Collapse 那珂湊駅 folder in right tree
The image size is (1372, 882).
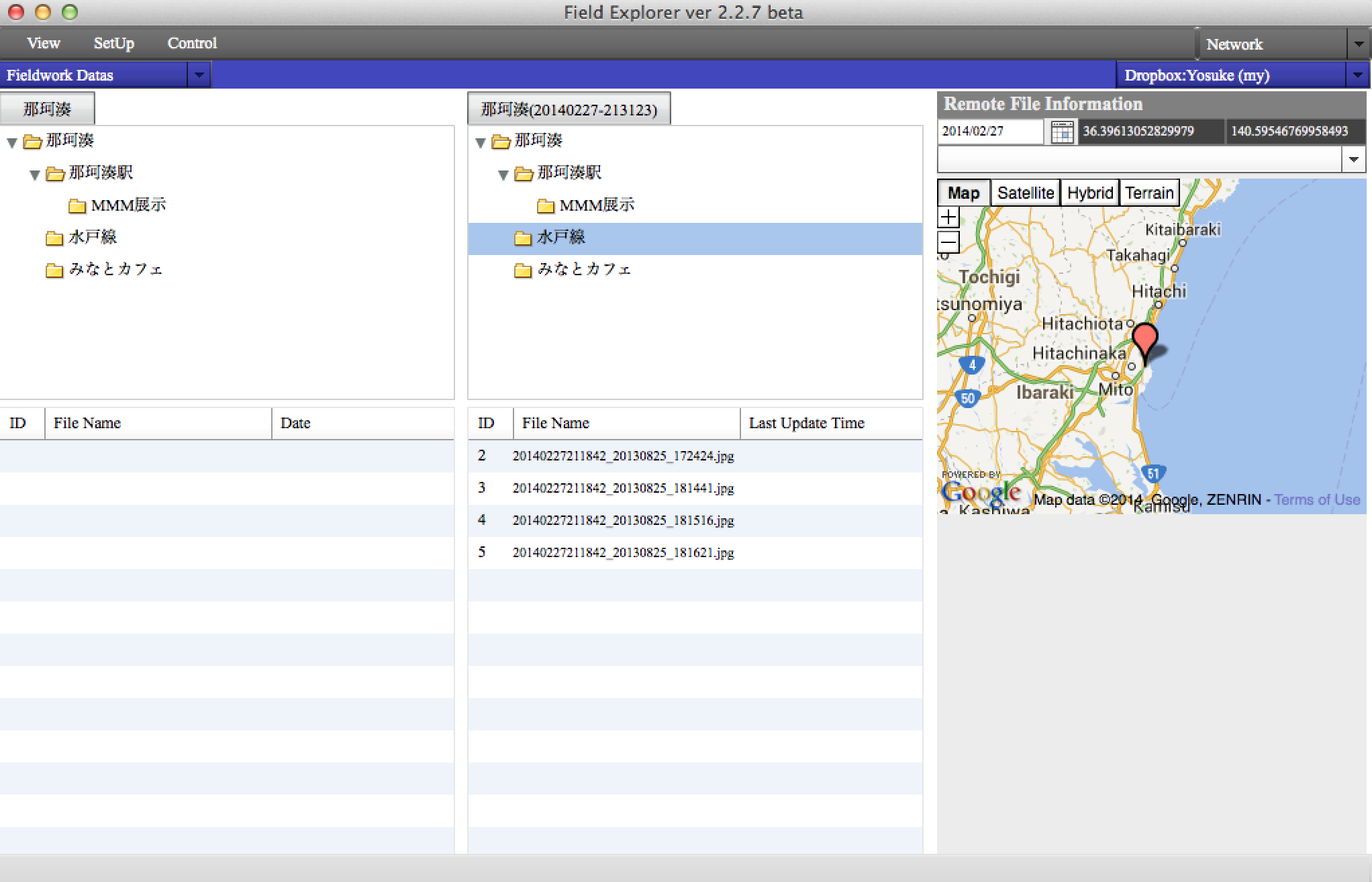tap(503, 175)
